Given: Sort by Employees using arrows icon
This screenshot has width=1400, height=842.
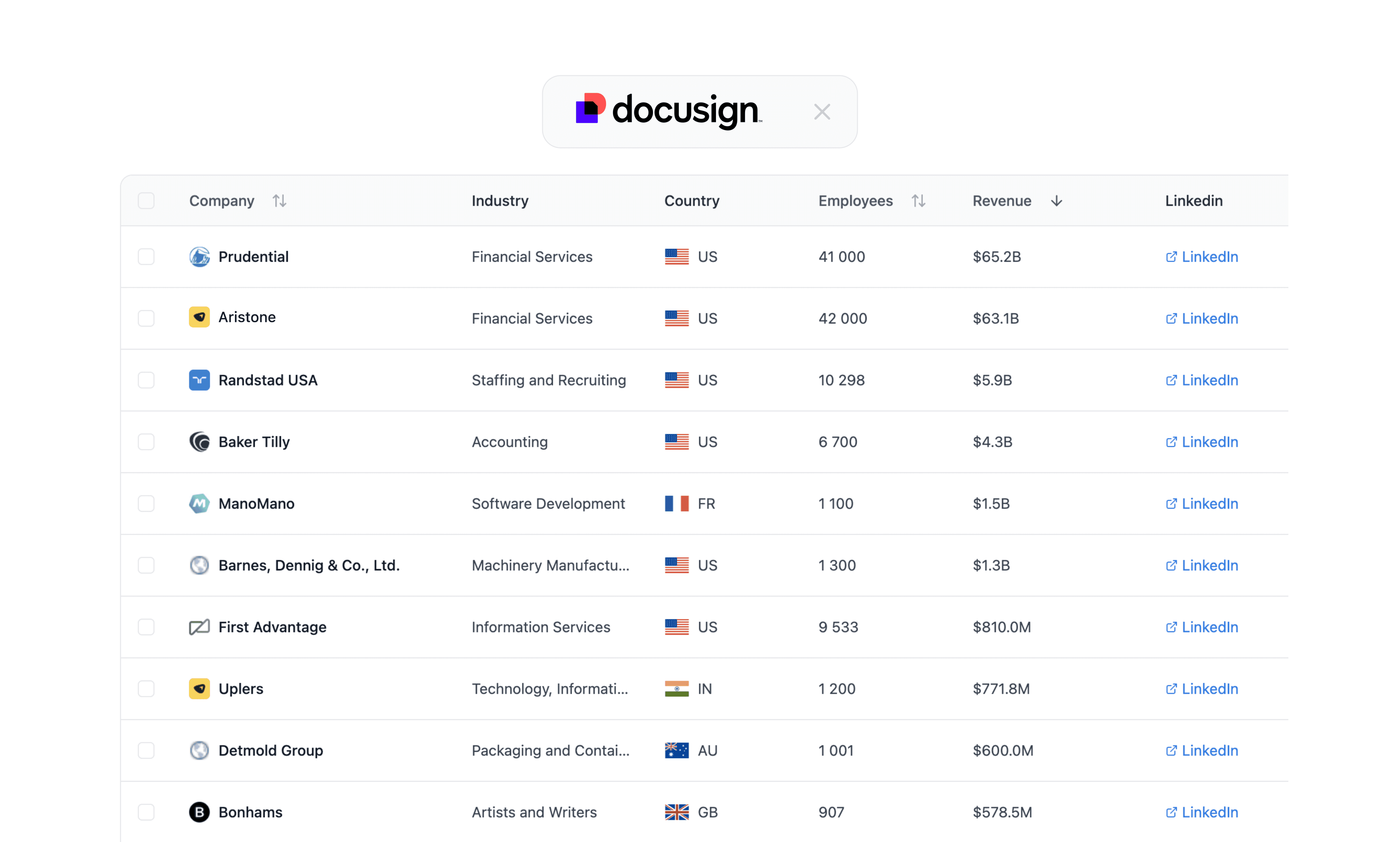Looking at the screenshot, I should pos(918,201).
